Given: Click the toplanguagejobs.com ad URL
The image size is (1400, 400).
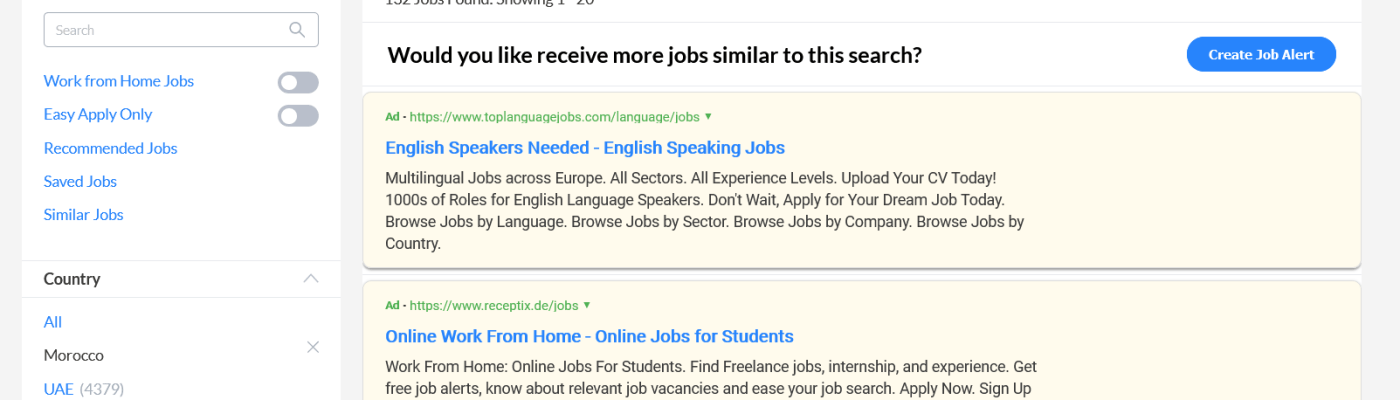Looking at the screenshot, I should tap(554, 116).
